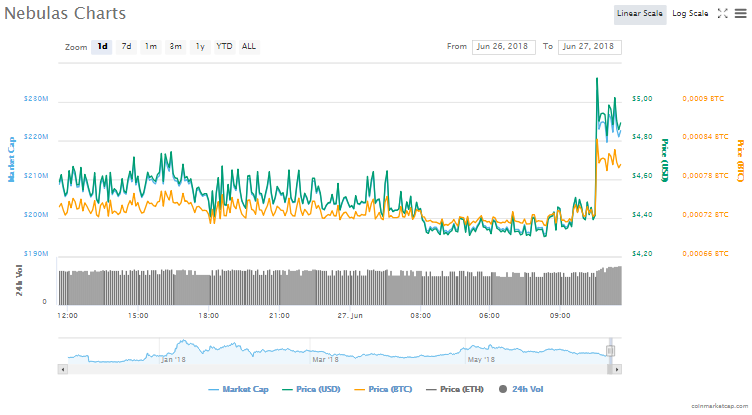Click the 18:00 time axis label

209,316
